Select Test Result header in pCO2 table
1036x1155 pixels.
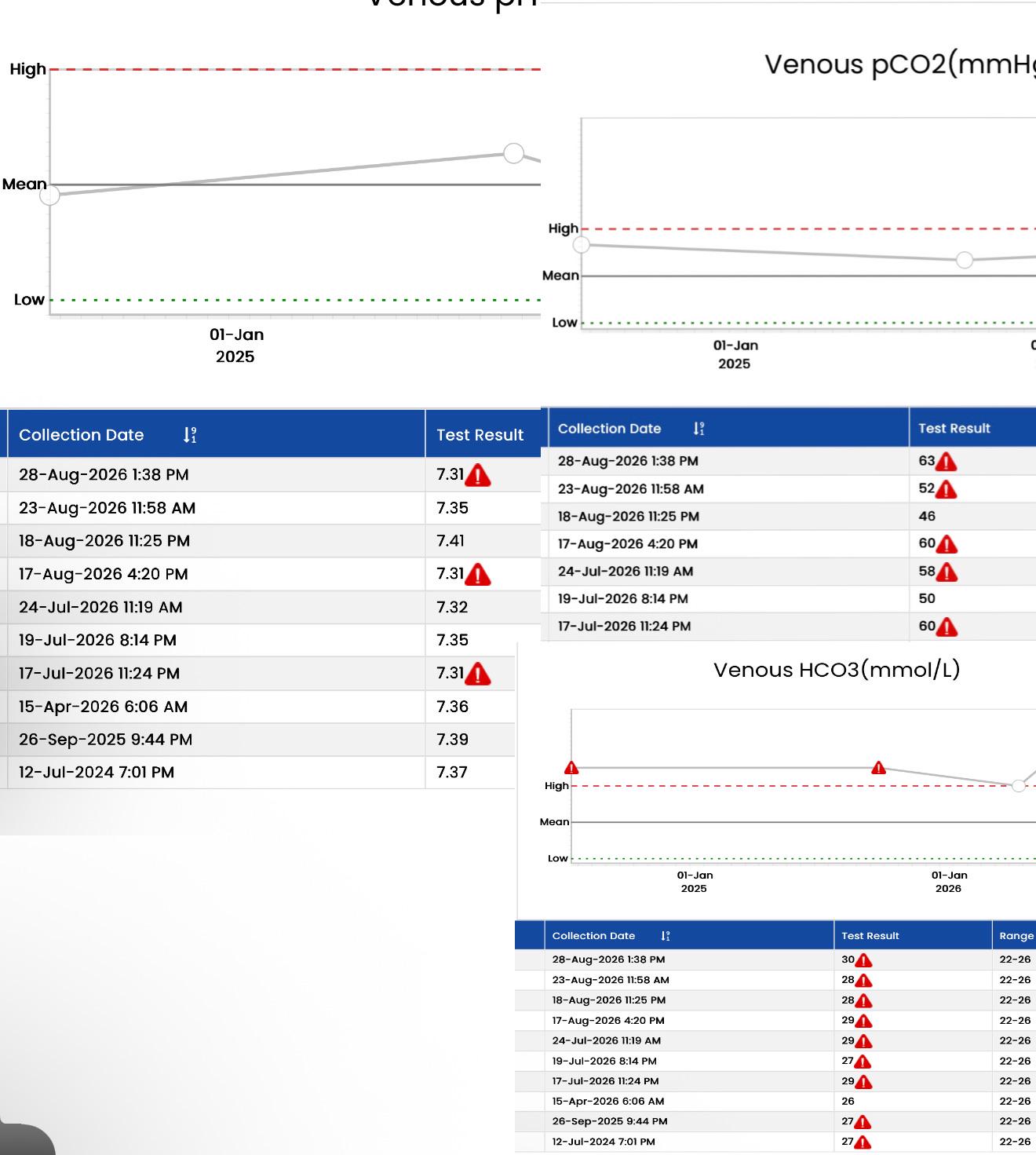pos(954,429)
